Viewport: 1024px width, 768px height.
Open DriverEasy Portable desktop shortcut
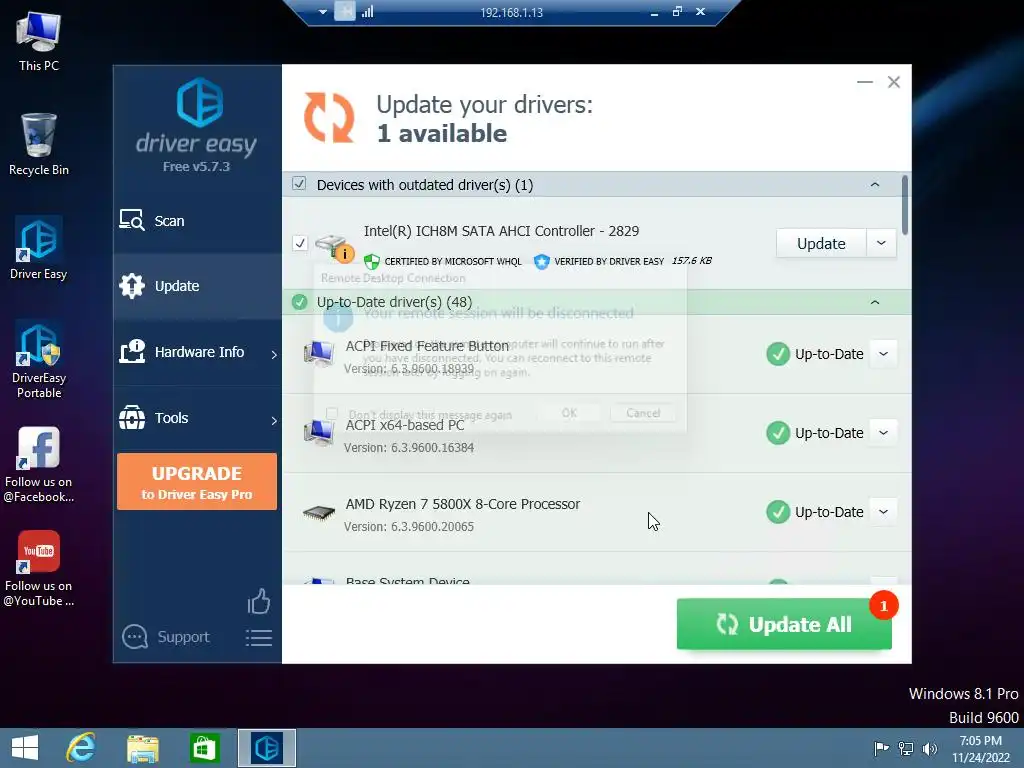[39, 359]
